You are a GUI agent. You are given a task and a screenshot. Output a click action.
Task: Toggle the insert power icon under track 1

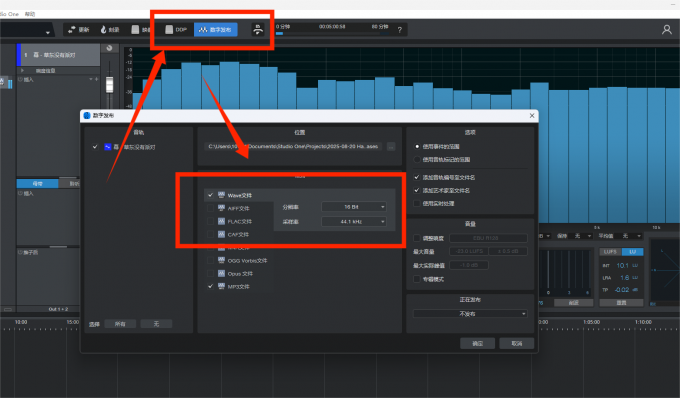[x=20, y=79]
